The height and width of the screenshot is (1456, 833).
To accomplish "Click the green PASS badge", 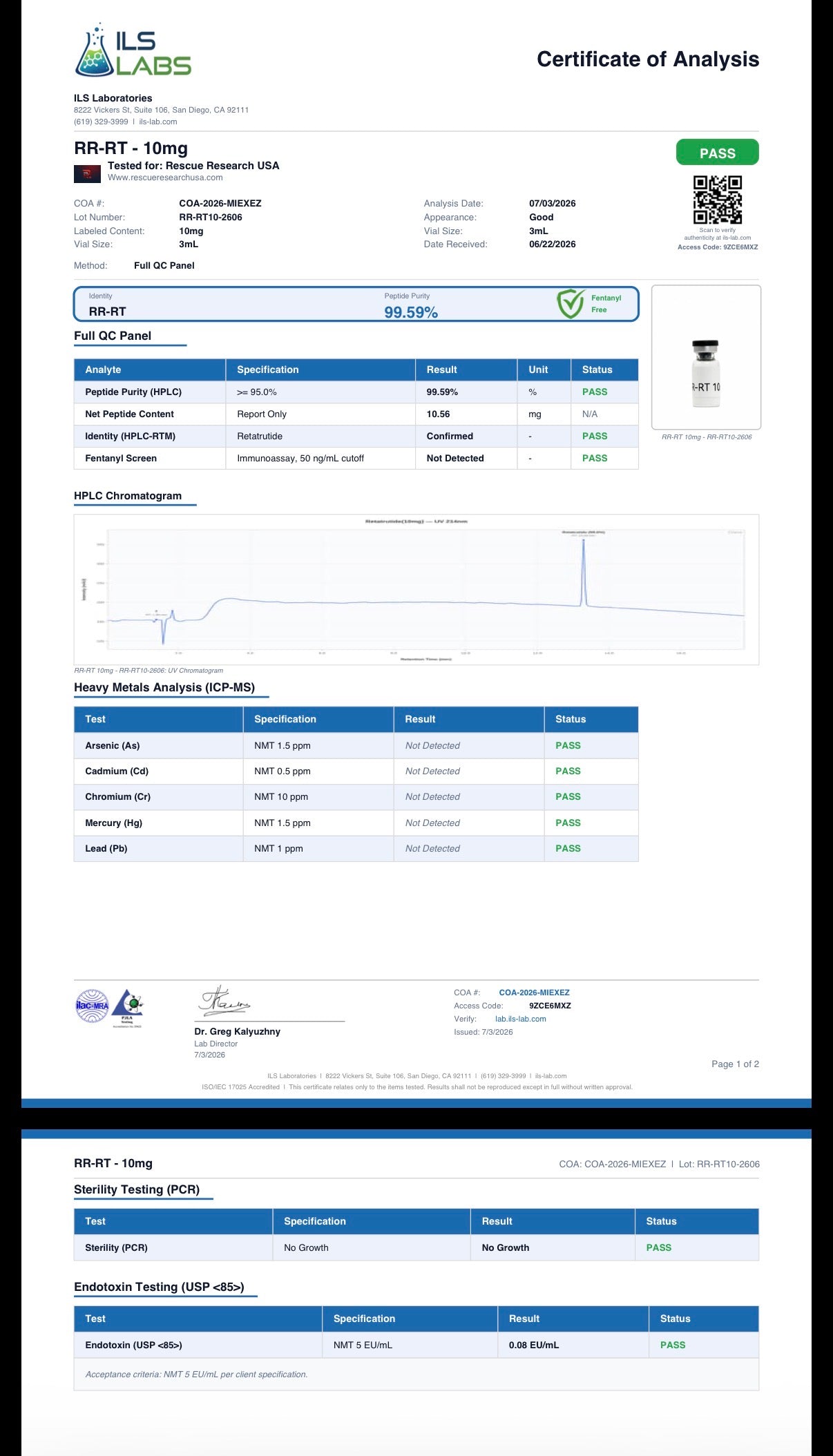I will tap(717, 153).
